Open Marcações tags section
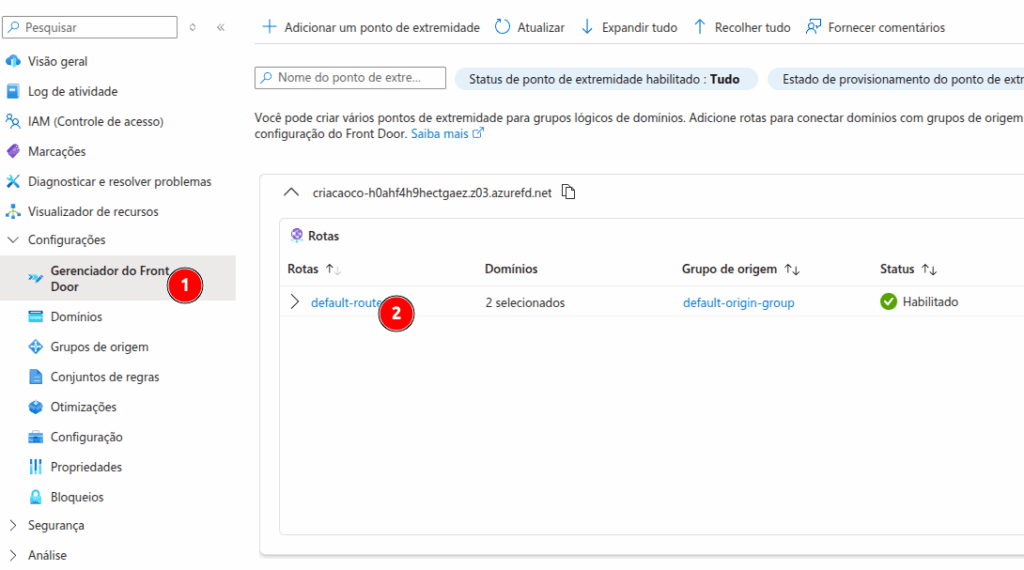 57,151
